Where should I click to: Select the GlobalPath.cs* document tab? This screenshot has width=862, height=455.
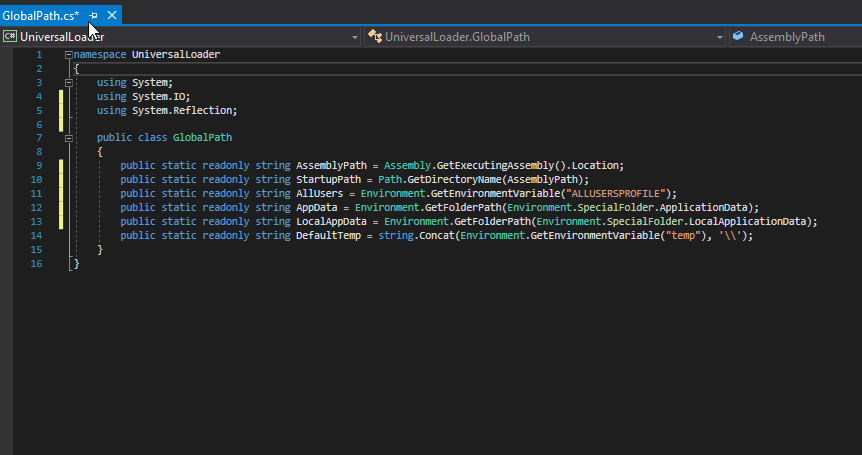(x=41, y=15)
